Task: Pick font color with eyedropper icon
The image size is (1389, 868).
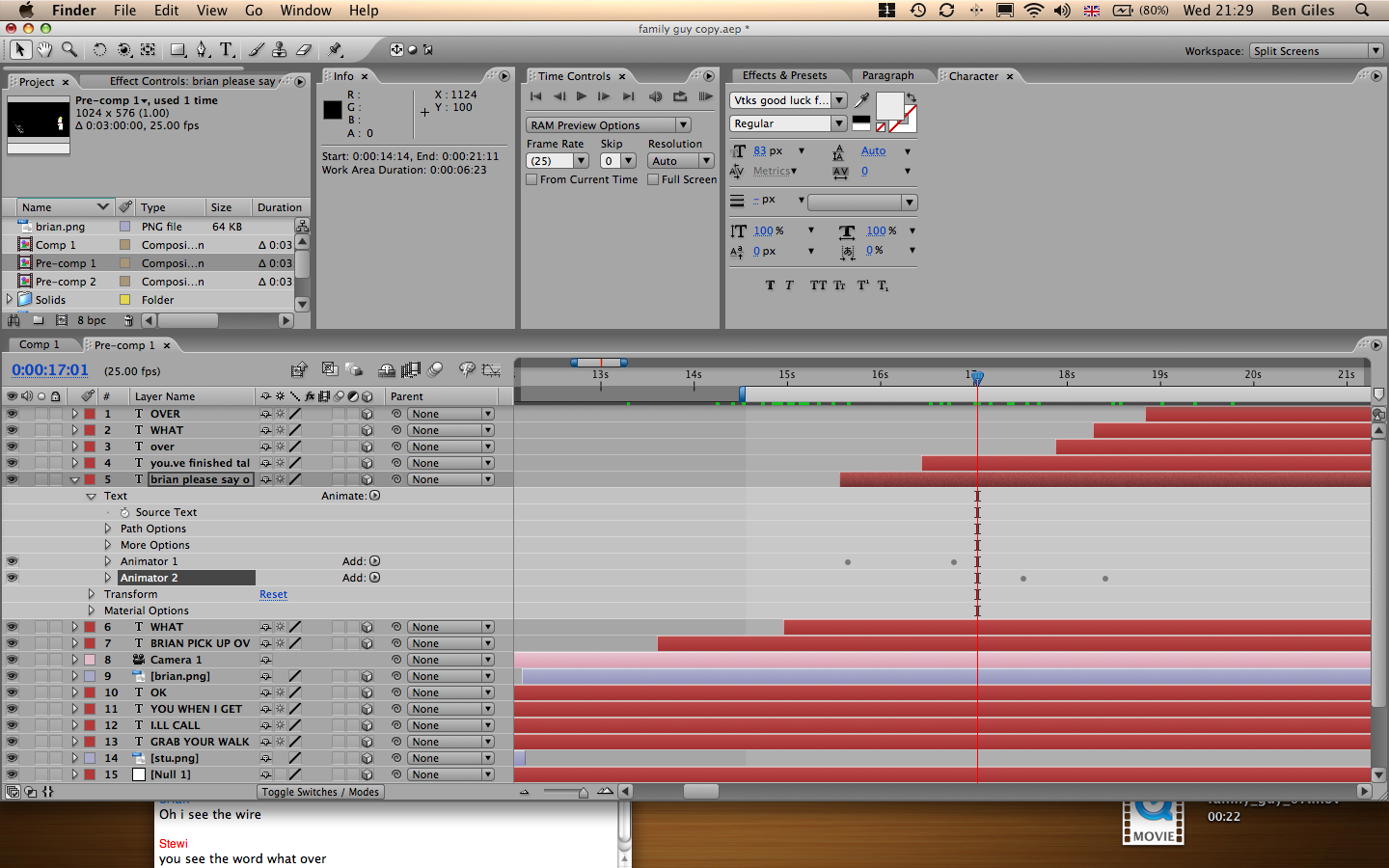Action: 862,99
